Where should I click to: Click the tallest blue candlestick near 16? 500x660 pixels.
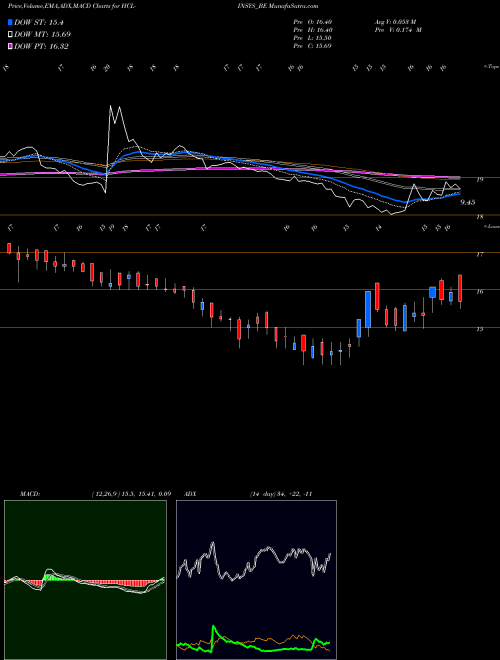point(368,309)
